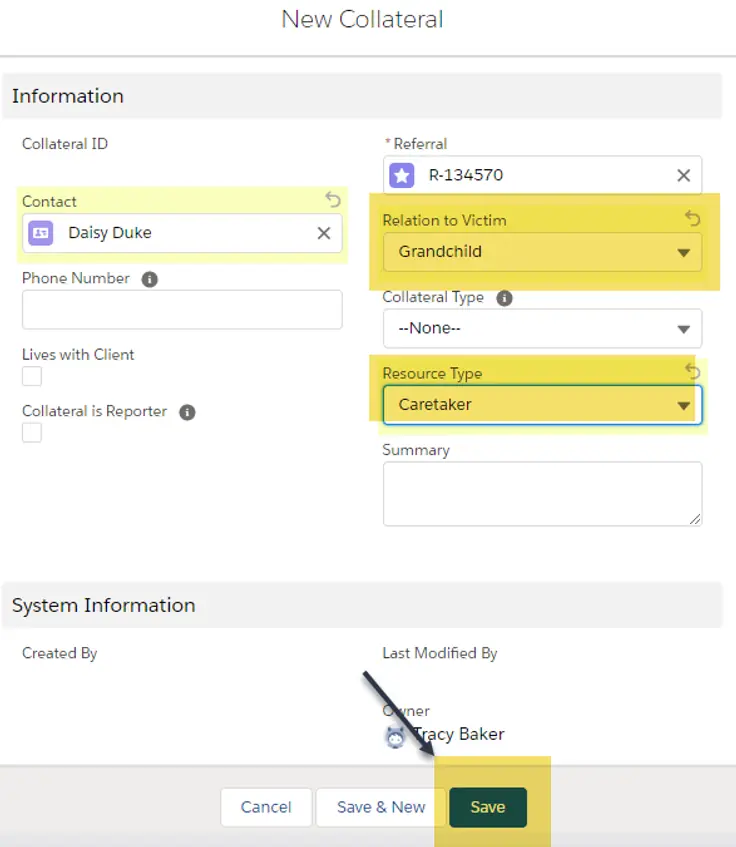Undo the Contact field change
This screenshot has width=736, height=847.
[333, 200]
